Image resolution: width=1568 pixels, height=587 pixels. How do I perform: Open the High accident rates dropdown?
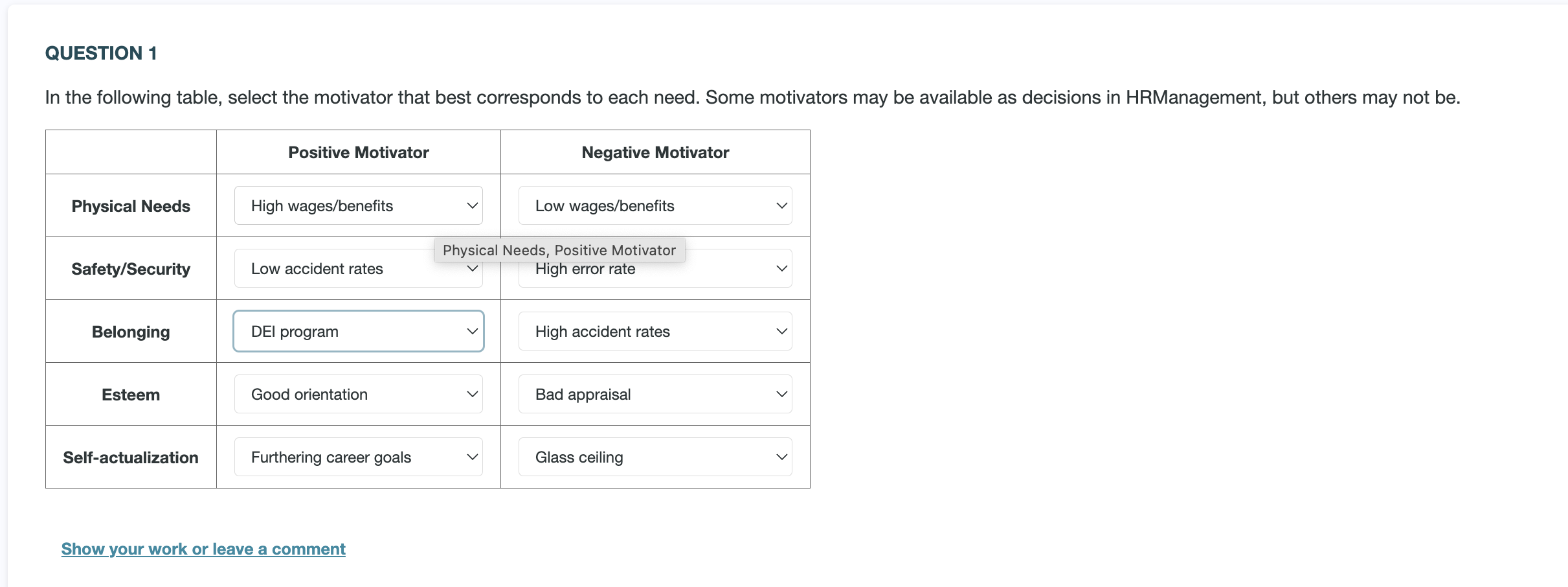(x=655, y=331)
